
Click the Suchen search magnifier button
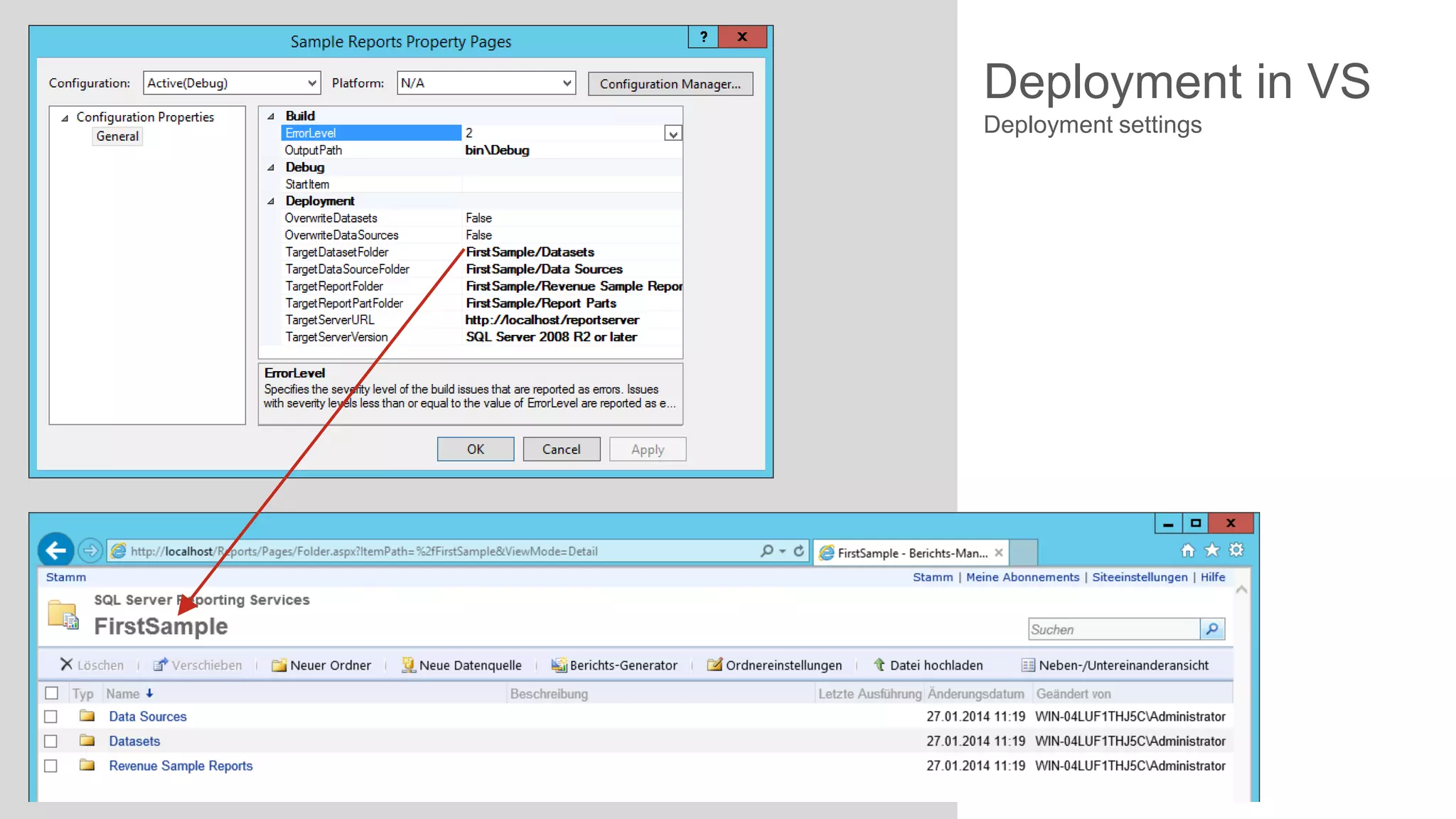point(1212,629)
